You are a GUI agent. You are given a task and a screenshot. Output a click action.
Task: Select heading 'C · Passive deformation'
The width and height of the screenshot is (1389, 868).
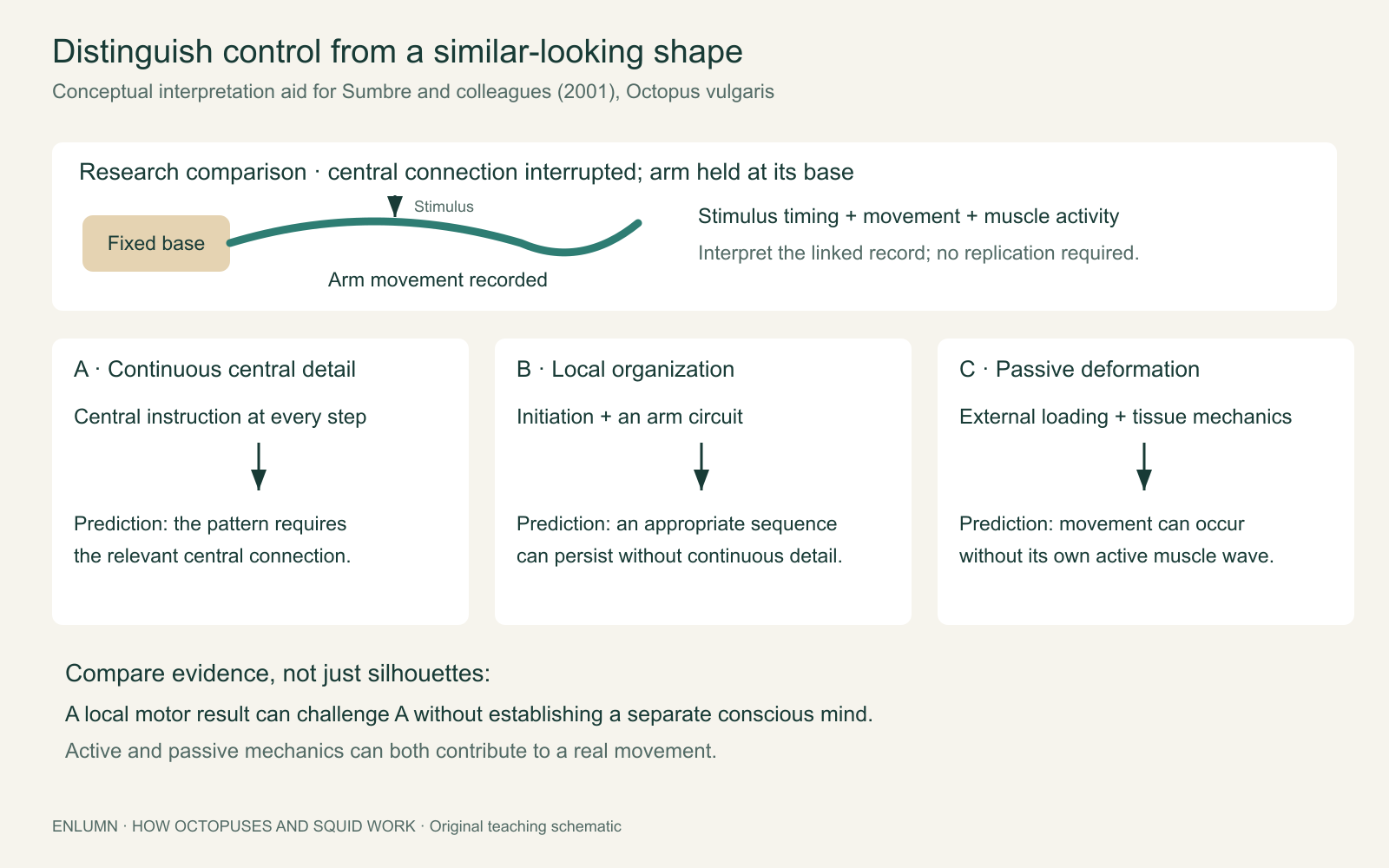1080,369
